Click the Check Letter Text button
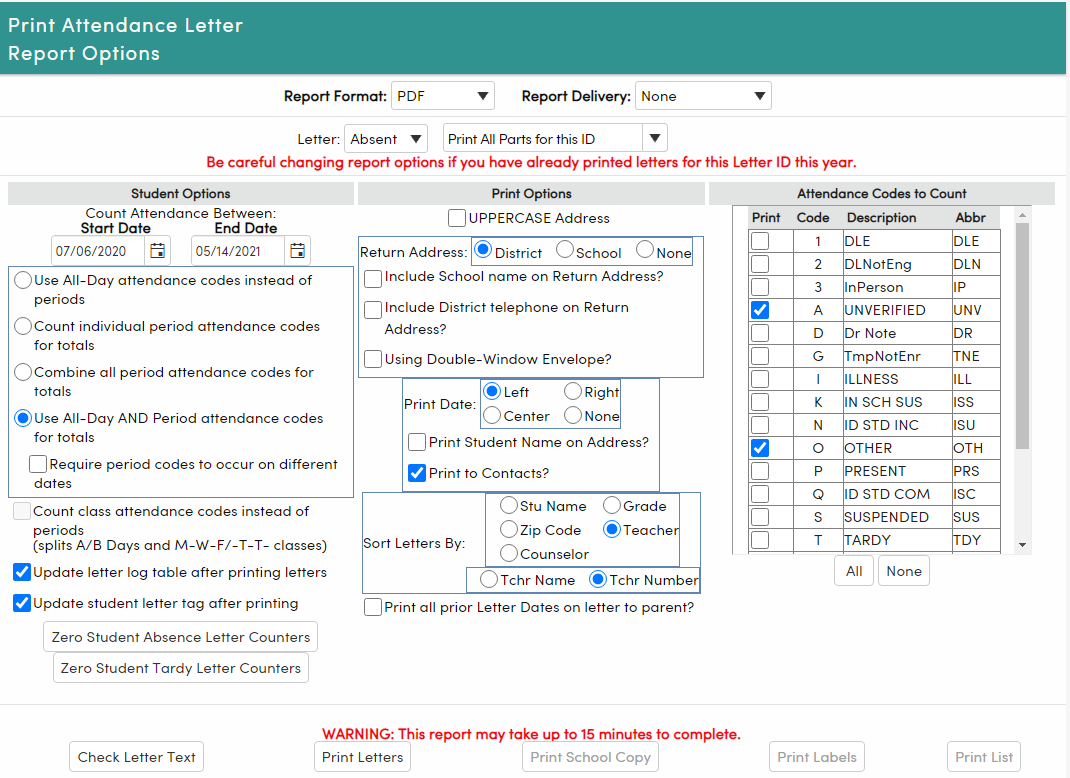Image resolution: width=1070 pixels, height=778 pixels. (135, 756)
